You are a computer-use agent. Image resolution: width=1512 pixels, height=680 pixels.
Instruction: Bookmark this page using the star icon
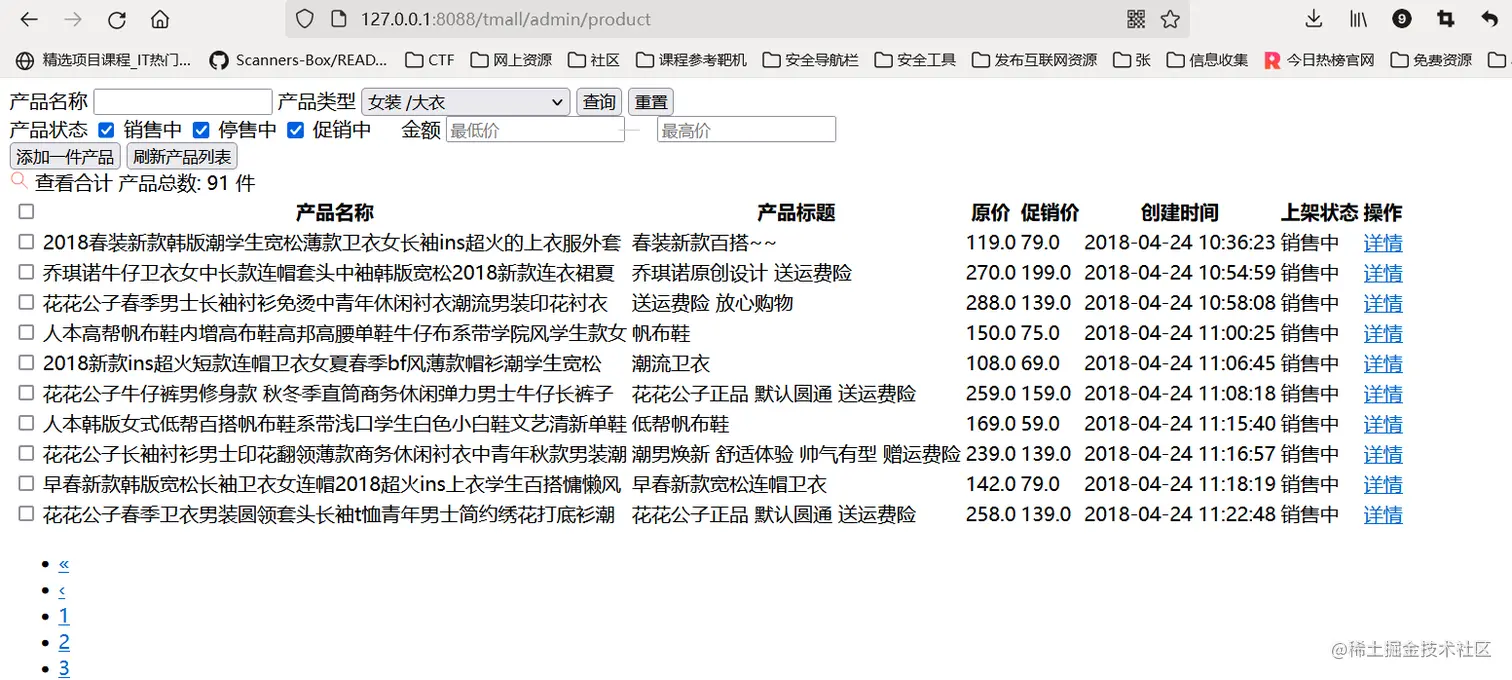click(1170, 19)
